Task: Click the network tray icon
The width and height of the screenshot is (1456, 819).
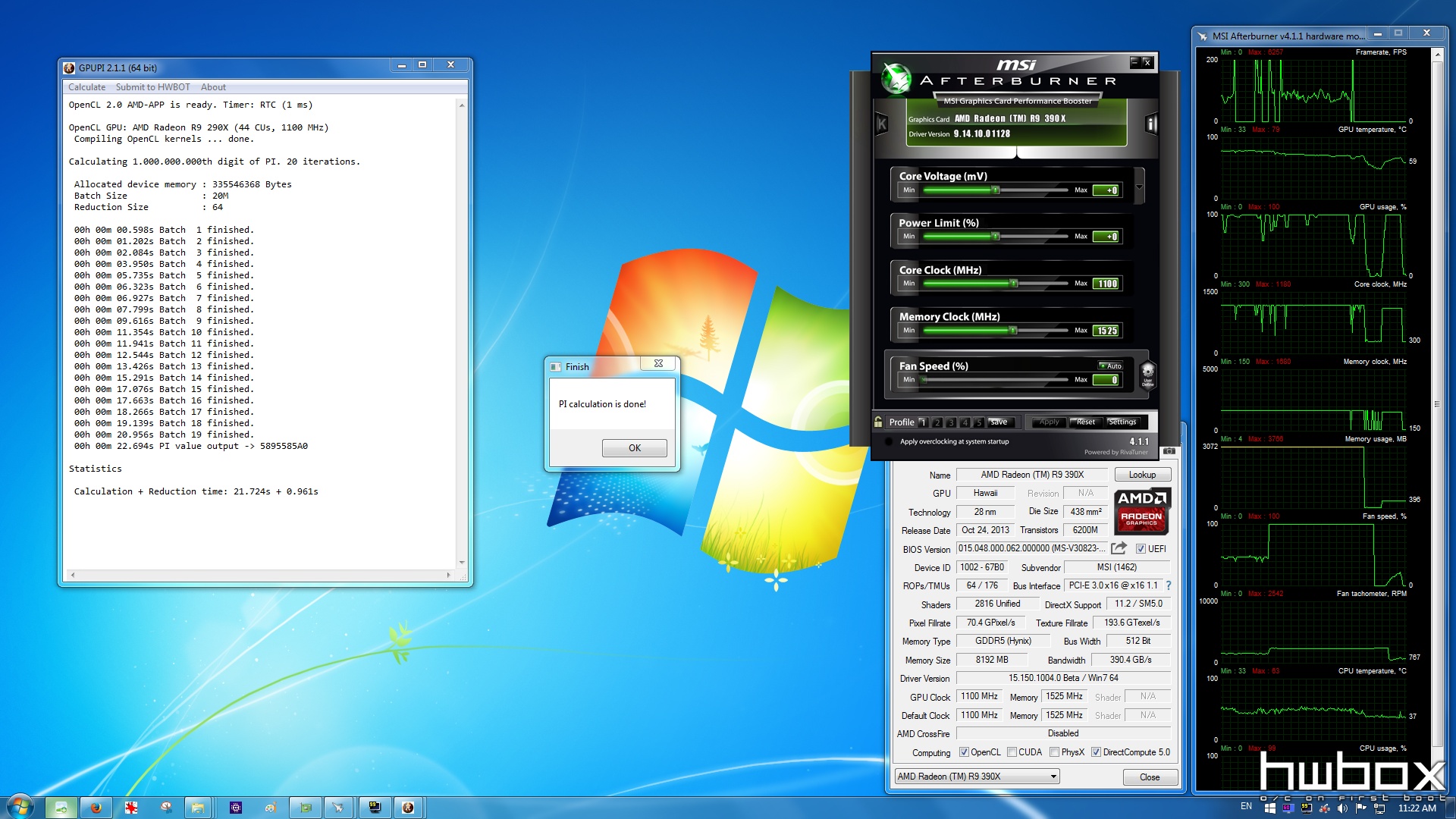Action: tap(1379, 808)
